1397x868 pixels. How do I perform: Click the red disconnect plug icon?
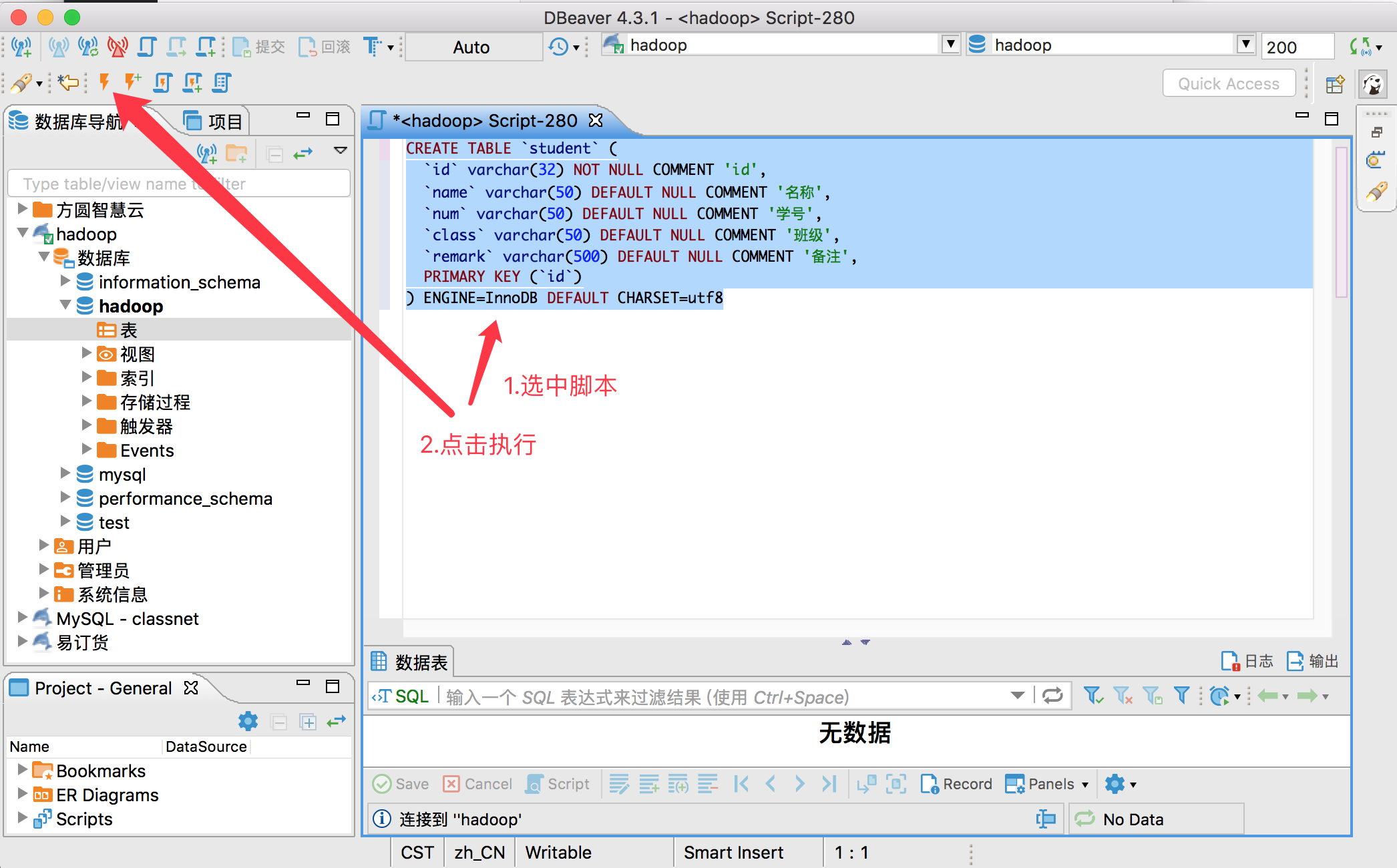coord(118,47)
